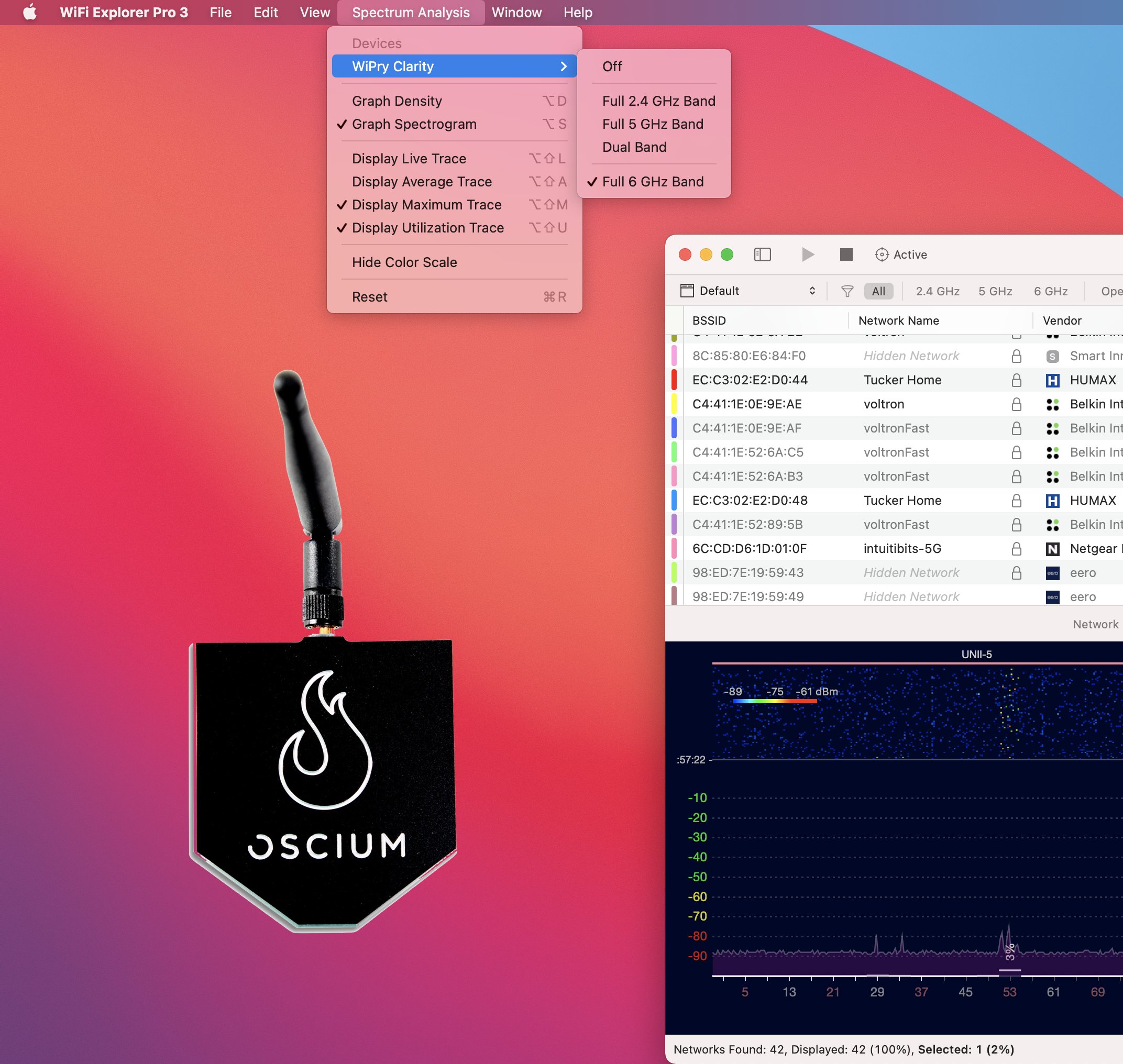This screenshot has height=1064, width=1123.
Task: Select Hidden Network 98:ED:7E:19:59:43 row
Action: point(894,573)
